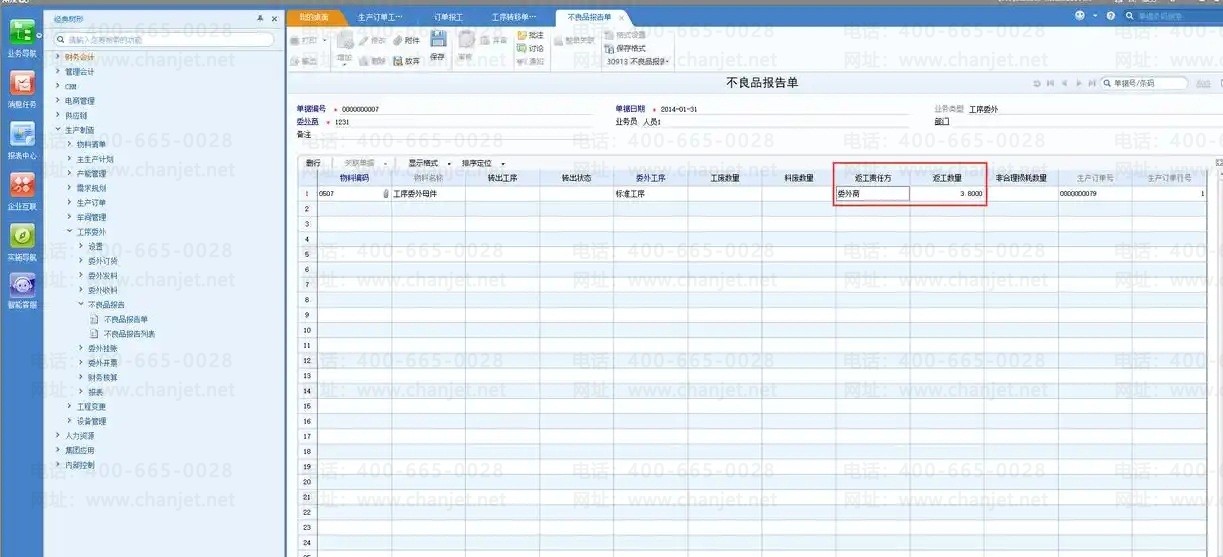Open 实施导航 sidebar icon

pyautogui.click(x=21, y=243)
